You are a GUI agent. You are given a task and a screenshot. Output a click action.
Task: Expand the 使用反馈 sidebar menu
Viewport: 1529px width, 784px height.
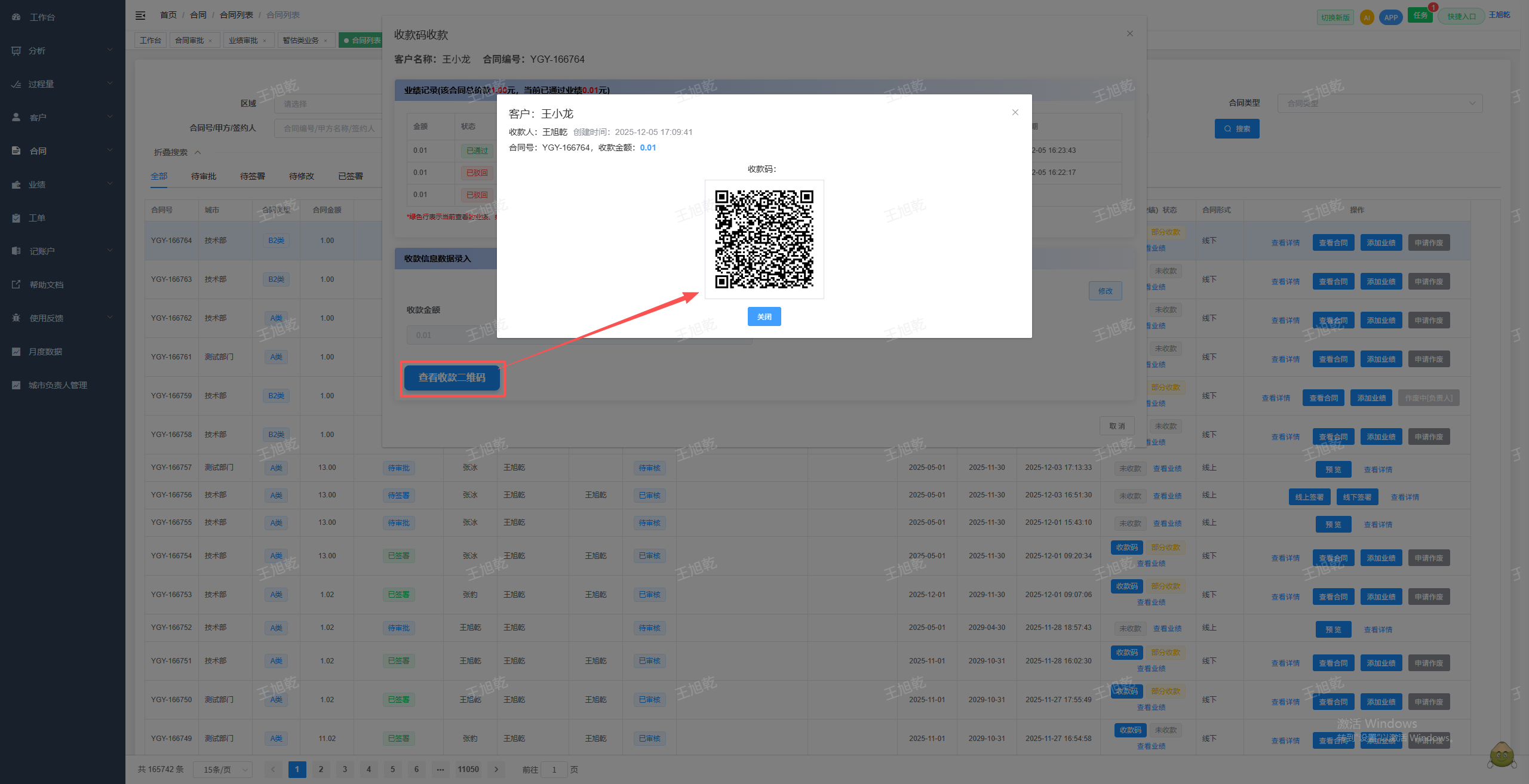pos(63,318)
